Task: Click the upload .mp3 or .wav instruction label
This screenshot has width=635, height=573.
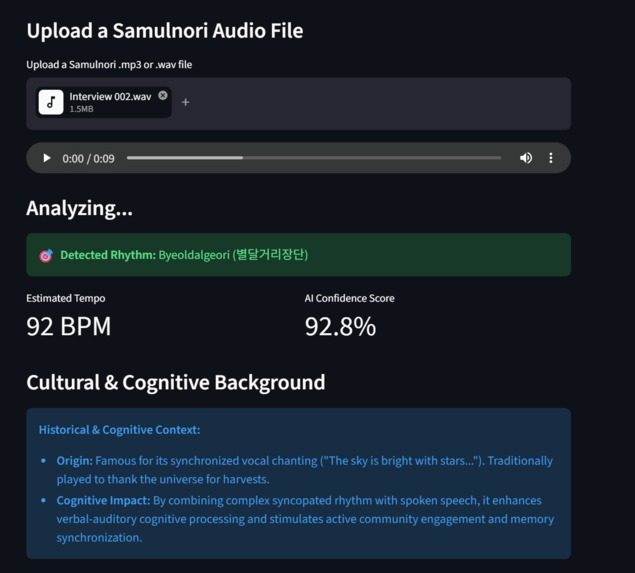Action: coord(109,65)
